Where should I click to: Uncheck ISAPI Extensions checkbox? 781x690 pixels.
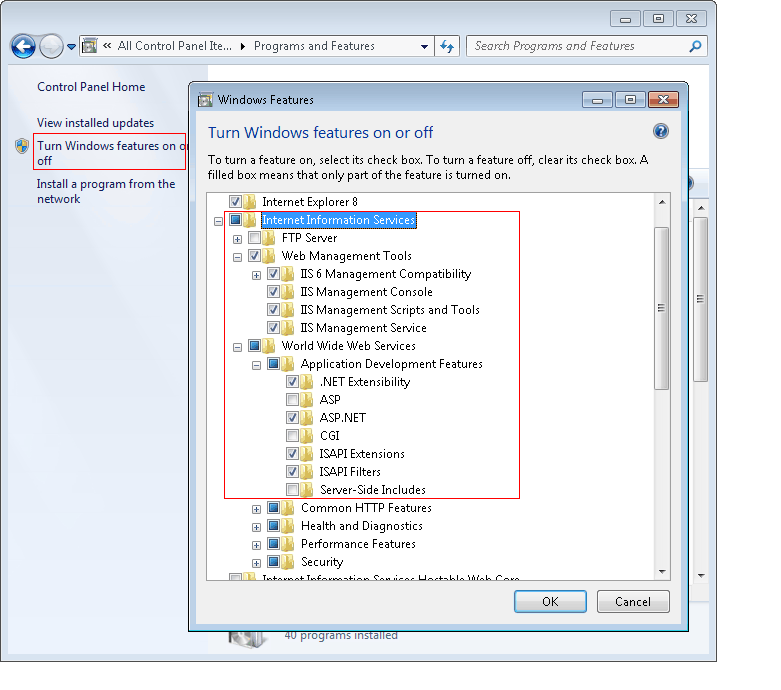pos(292,453)
